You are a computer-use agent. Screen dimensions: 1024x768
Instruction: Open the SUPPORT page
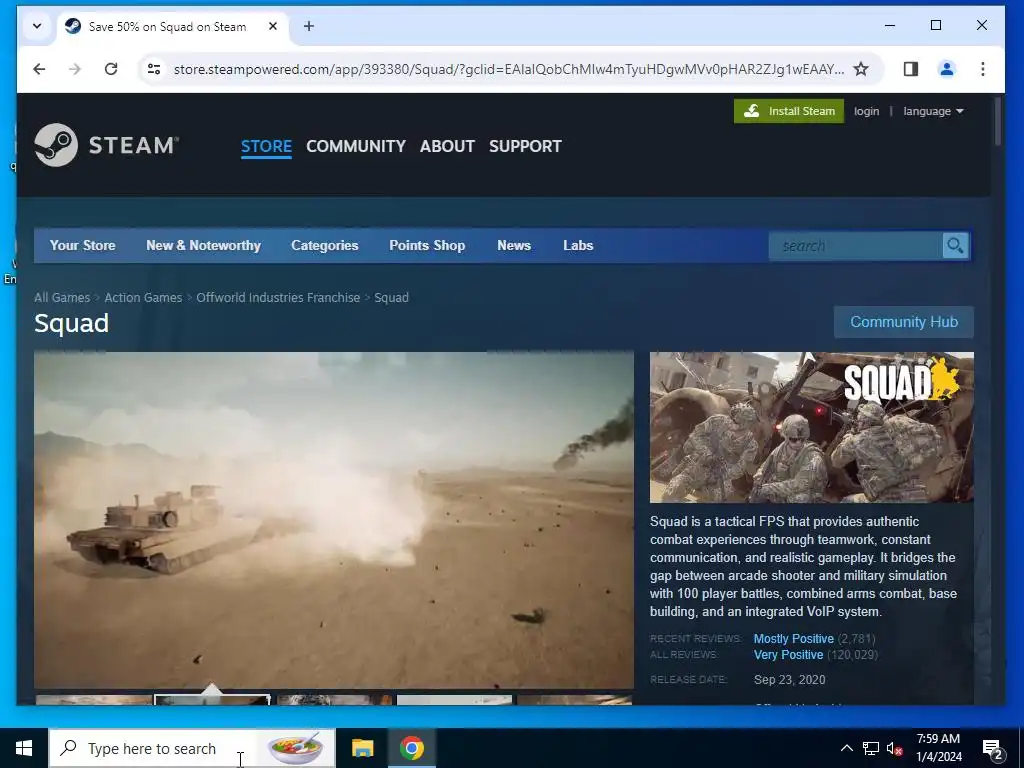[525, 146]
